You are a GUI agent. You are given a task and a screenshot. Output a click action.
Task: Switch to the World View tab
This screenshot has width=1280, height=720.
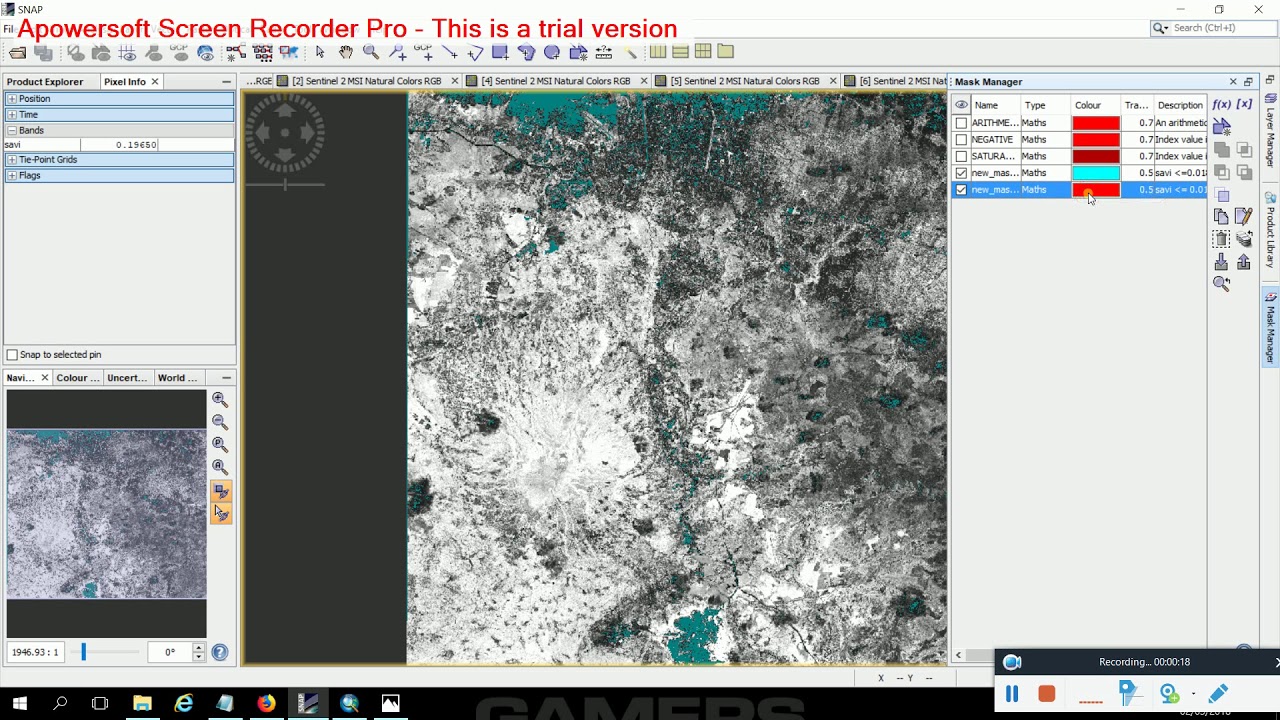(x=178, y=378)
